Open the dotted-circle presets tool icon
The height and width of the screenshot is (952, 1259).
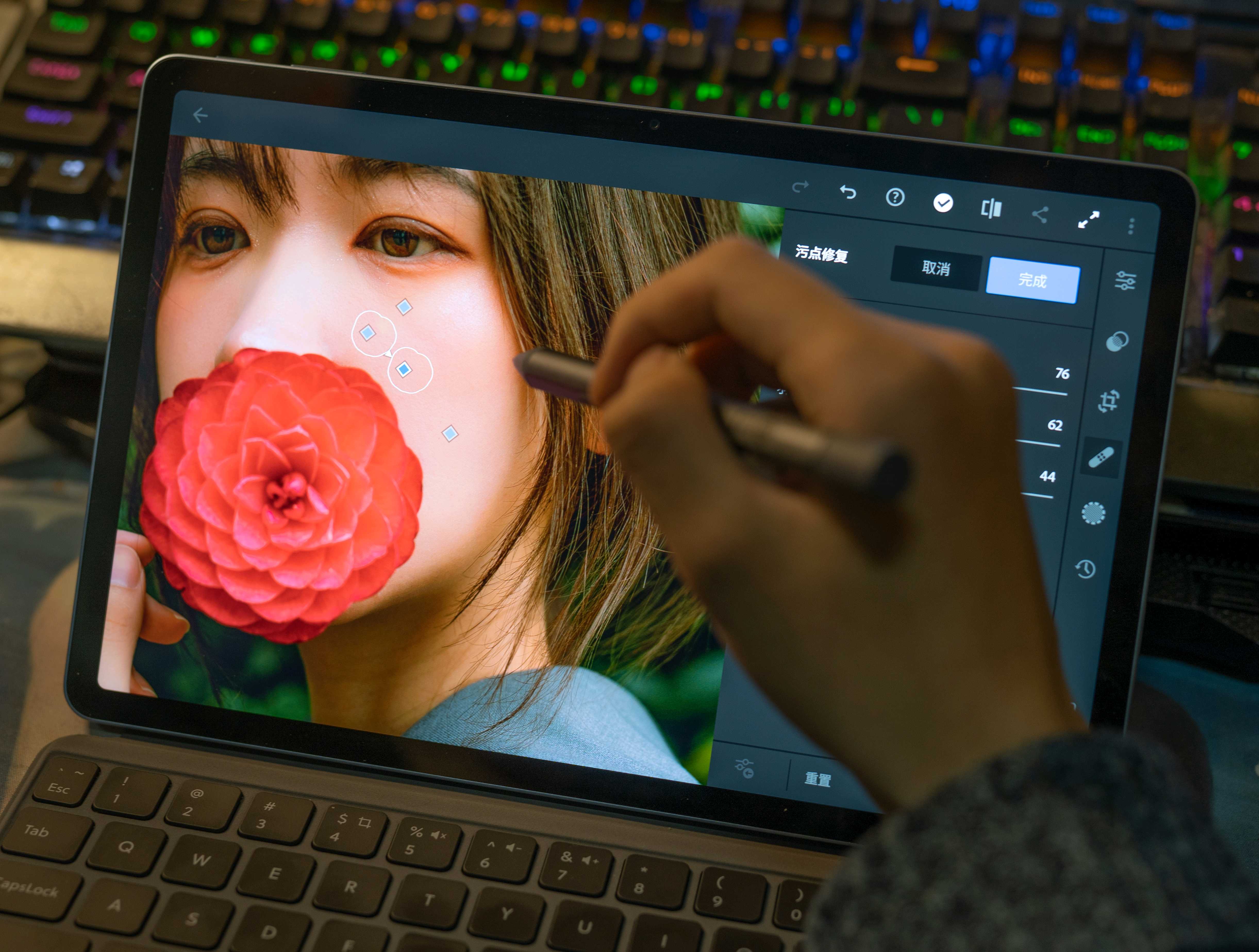pos(1093,513)
